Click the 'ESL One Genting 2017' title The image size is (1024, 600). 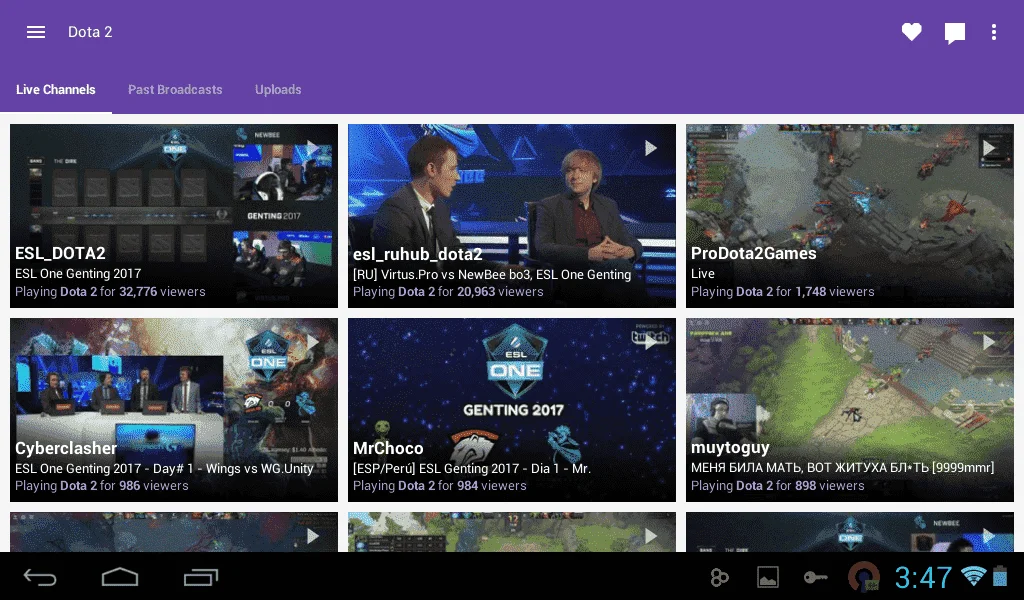pos(78,274)
